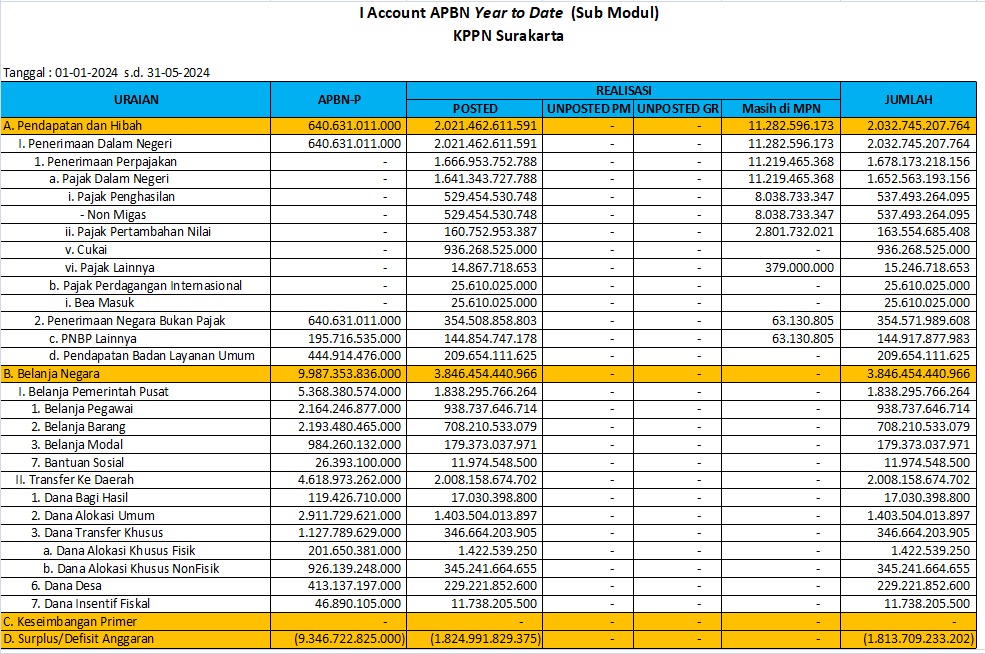Screen dimensions: 985x654
Task: Select row 'C. Keseimbangan Primer'
Action: tap(489, 621)
